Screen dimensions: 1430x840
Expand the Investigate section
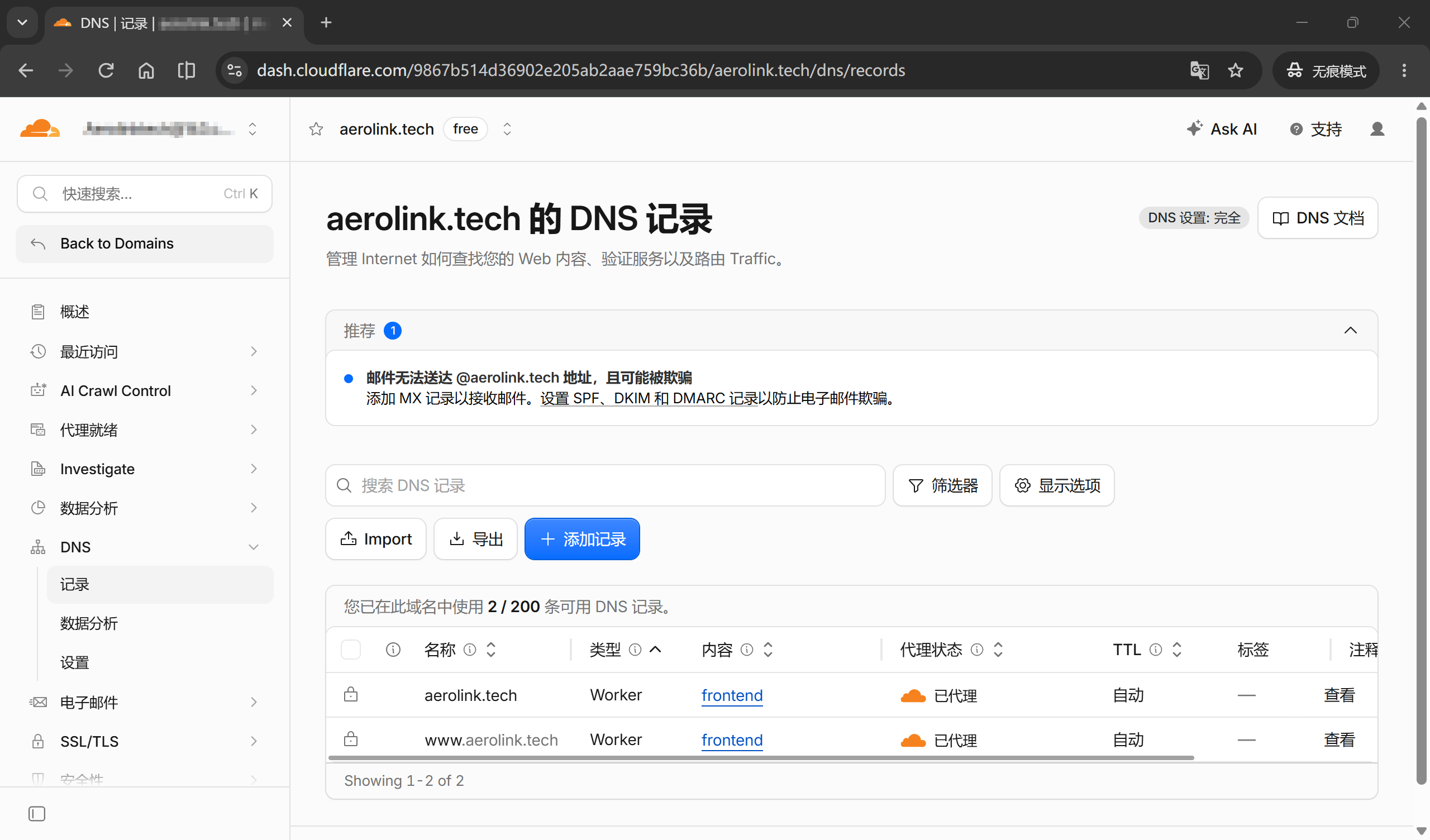pos(145,469)
